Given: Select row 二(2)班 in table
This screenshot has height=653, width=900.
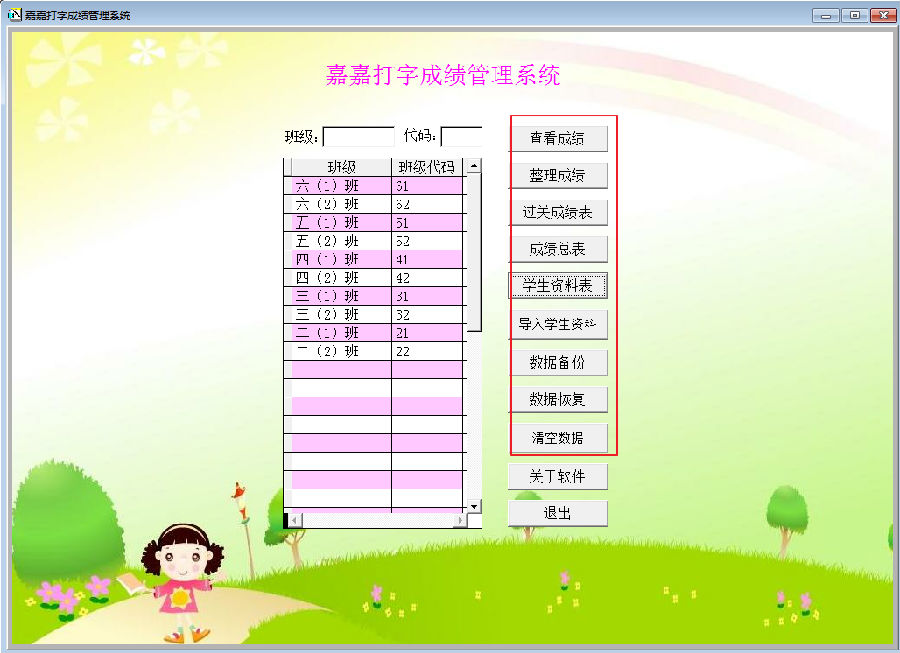Looking at the screenshot, I should pos(374,351).
